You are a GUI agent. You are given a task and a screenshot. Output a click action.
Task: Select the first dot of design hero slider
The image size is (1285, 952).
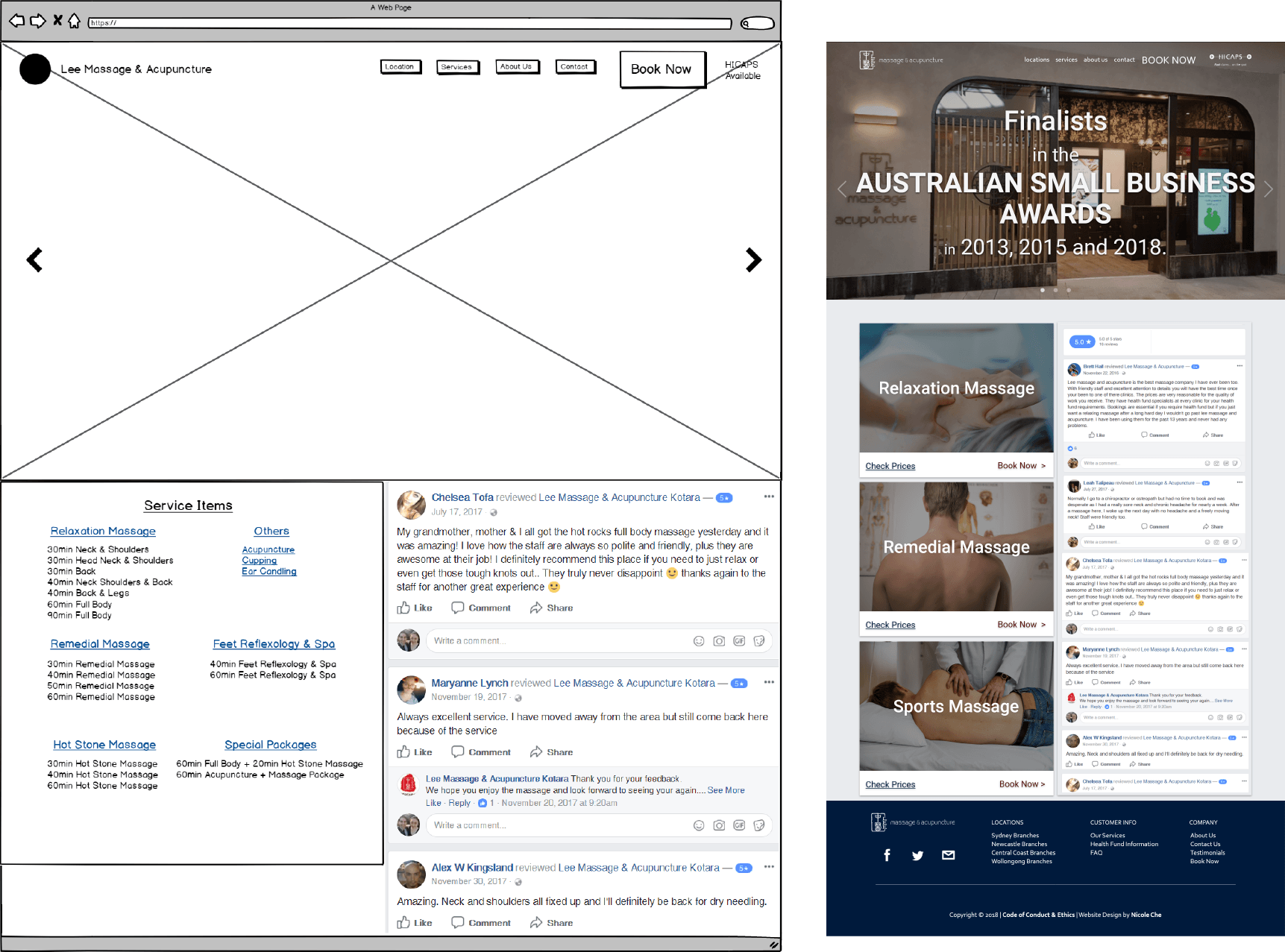tap(1042, 290)
